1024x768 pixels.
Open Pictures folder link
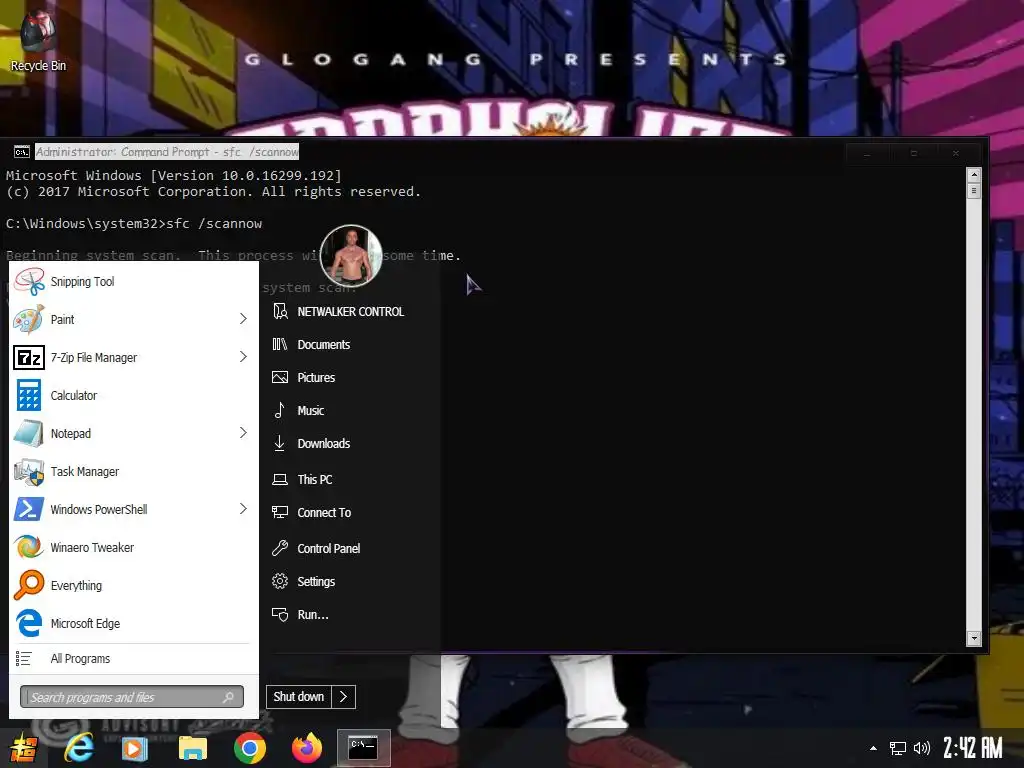point(304,377)
